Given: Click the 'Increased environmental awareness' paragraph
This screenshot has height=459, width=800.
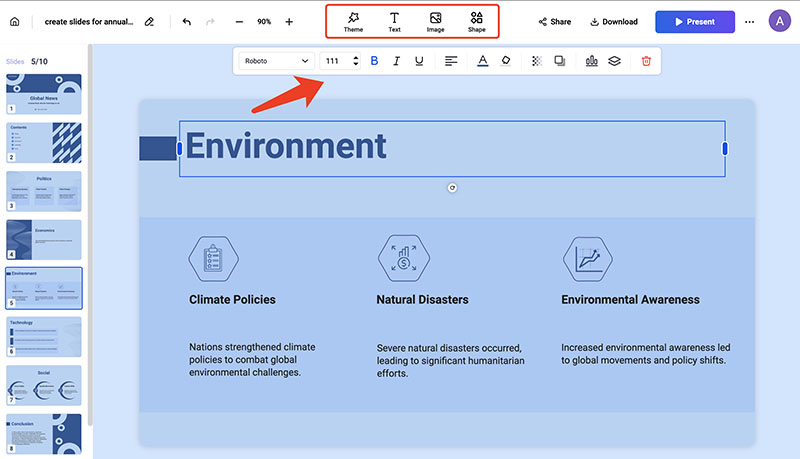Looking at the screenshot, I should point(645,354).
